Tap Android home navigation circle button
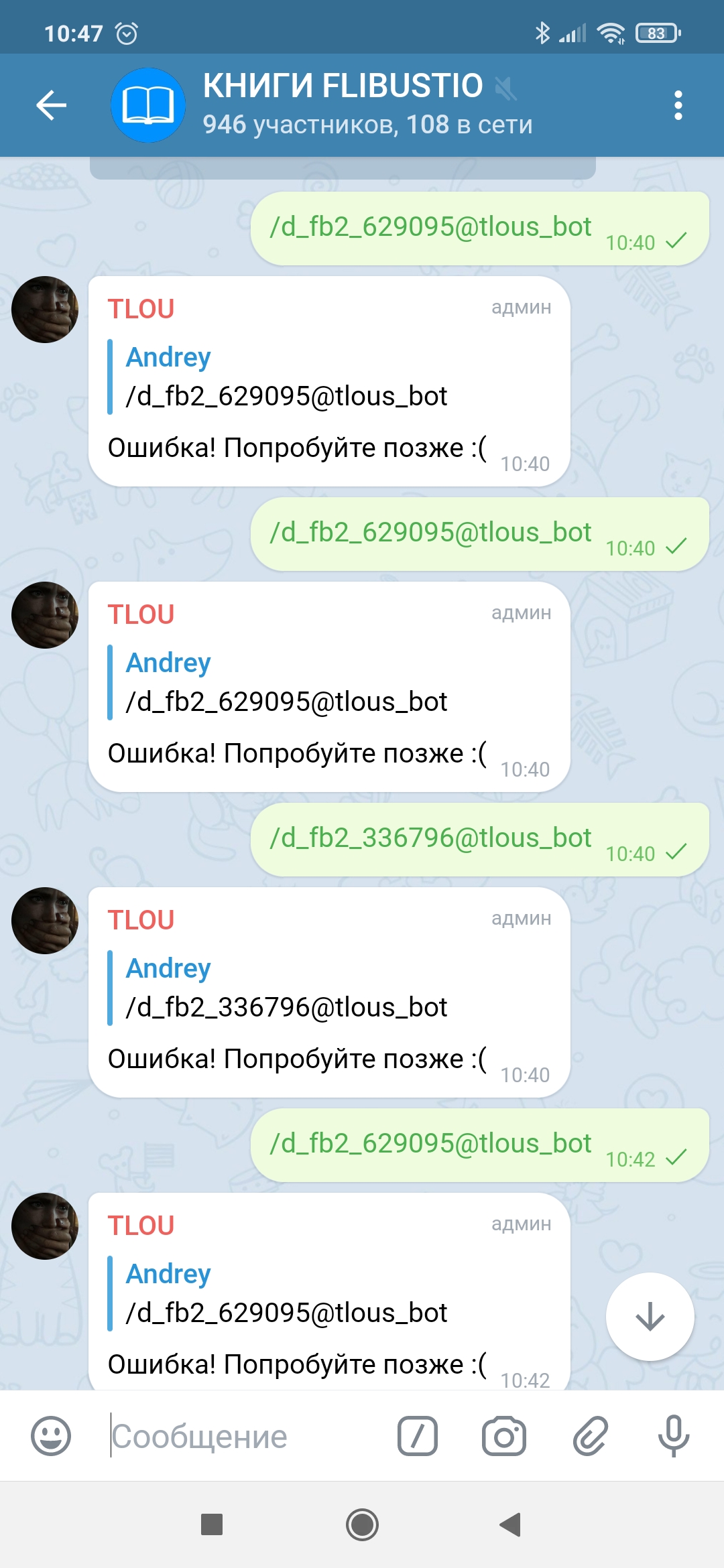The height and width of the screenshot is (1568, 724). (362, 1524)
